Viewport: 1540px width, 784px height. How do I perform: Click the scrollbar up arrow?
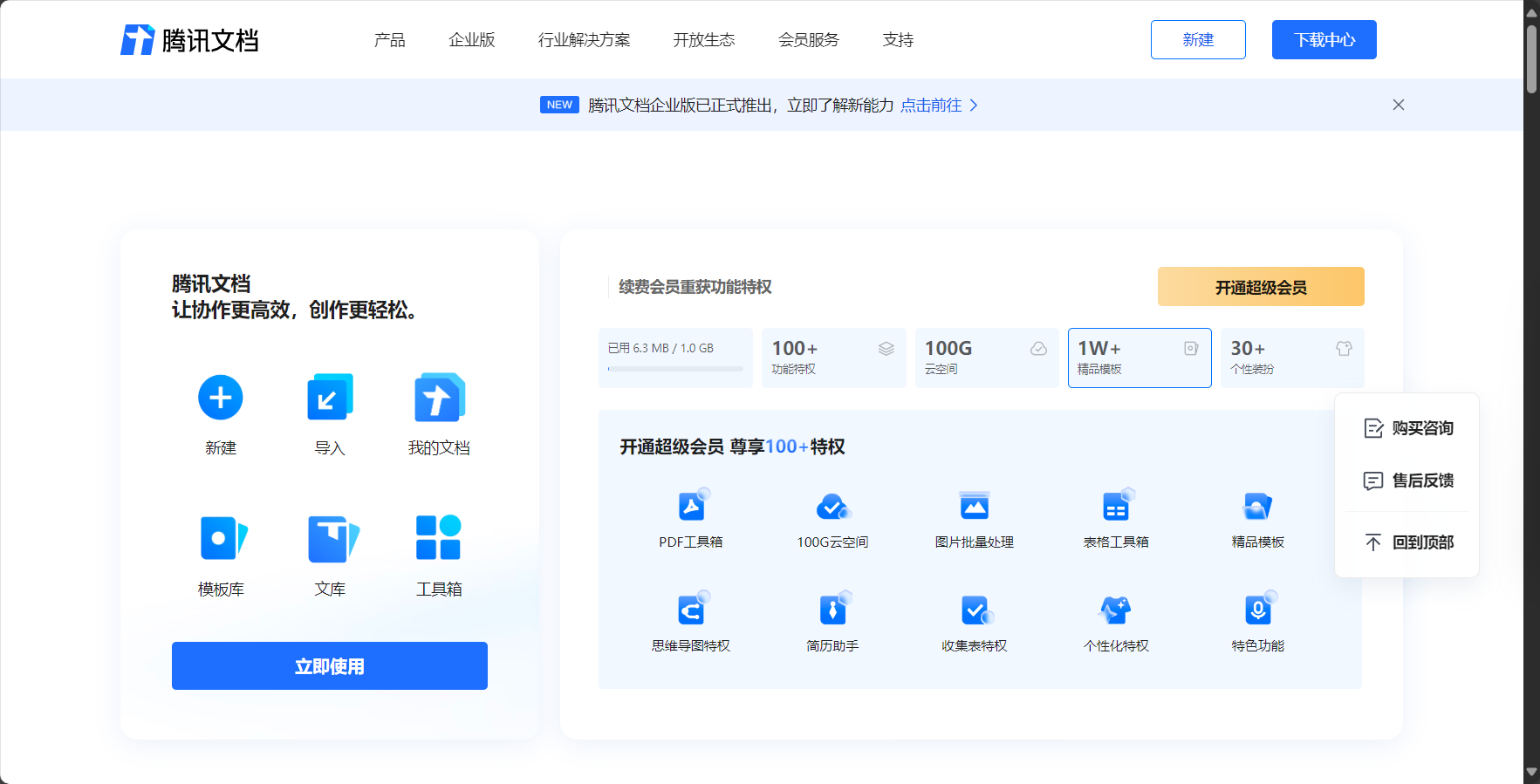click(1531, 12)
